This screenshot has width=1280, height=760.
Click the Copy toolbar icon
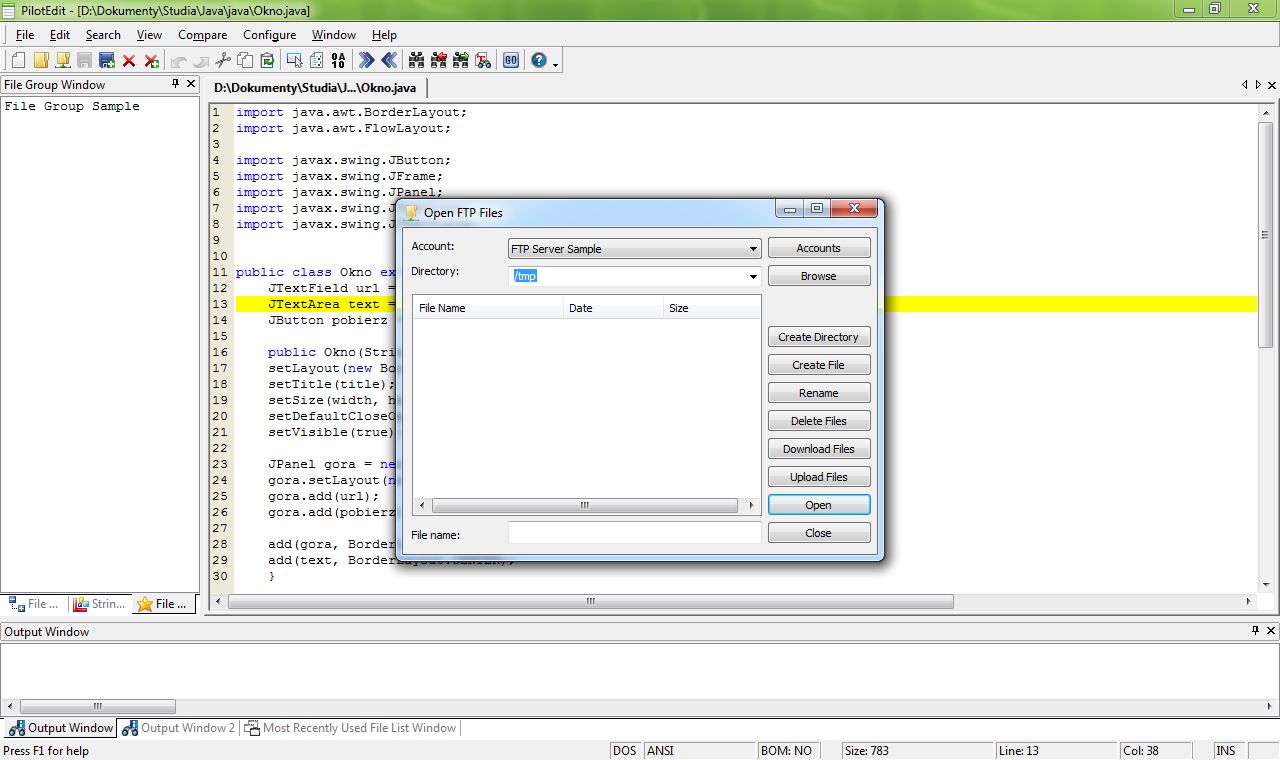(x=245, y=61)
